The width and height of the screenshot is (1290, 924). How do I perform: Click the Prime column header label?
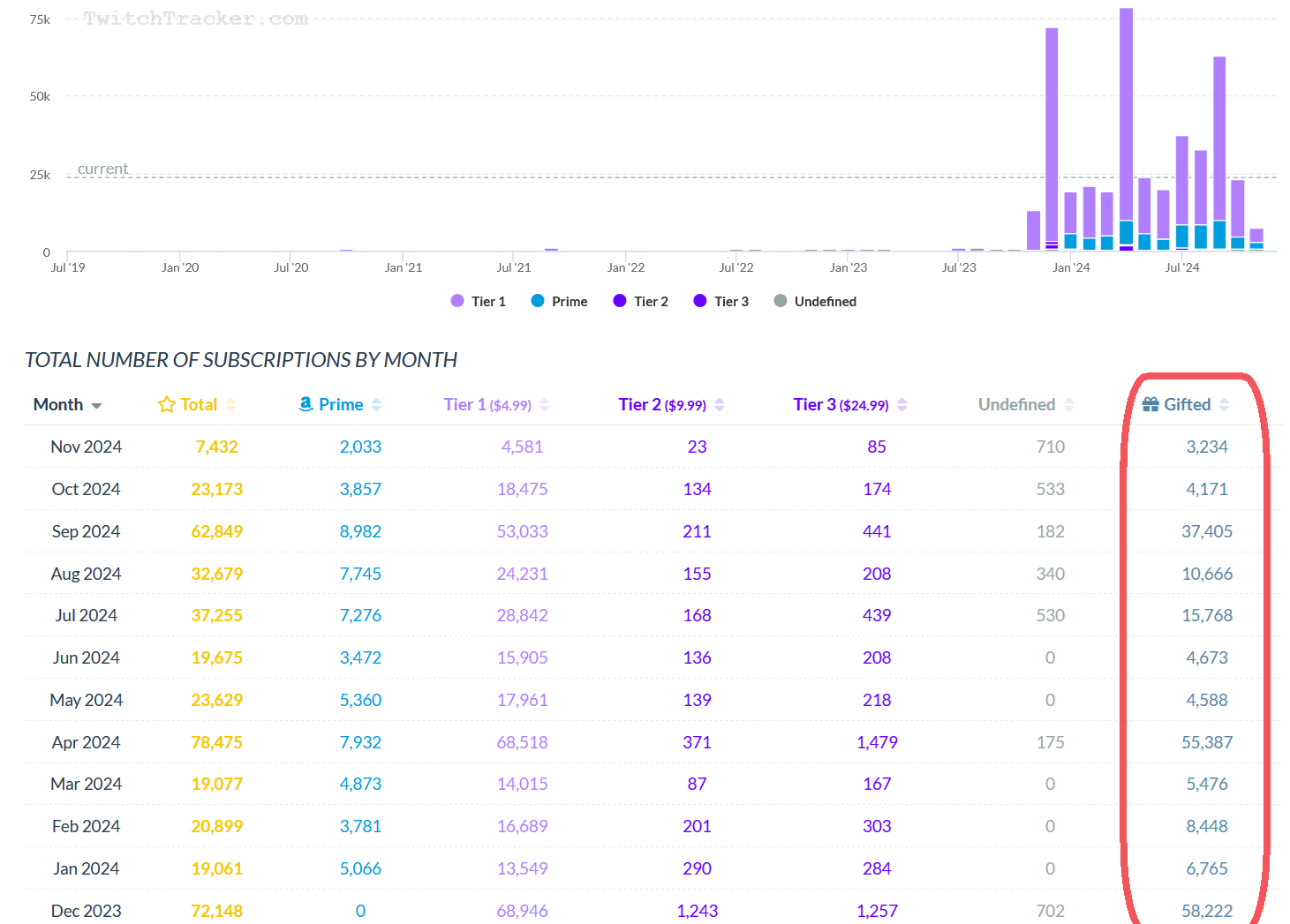[341, 405]
